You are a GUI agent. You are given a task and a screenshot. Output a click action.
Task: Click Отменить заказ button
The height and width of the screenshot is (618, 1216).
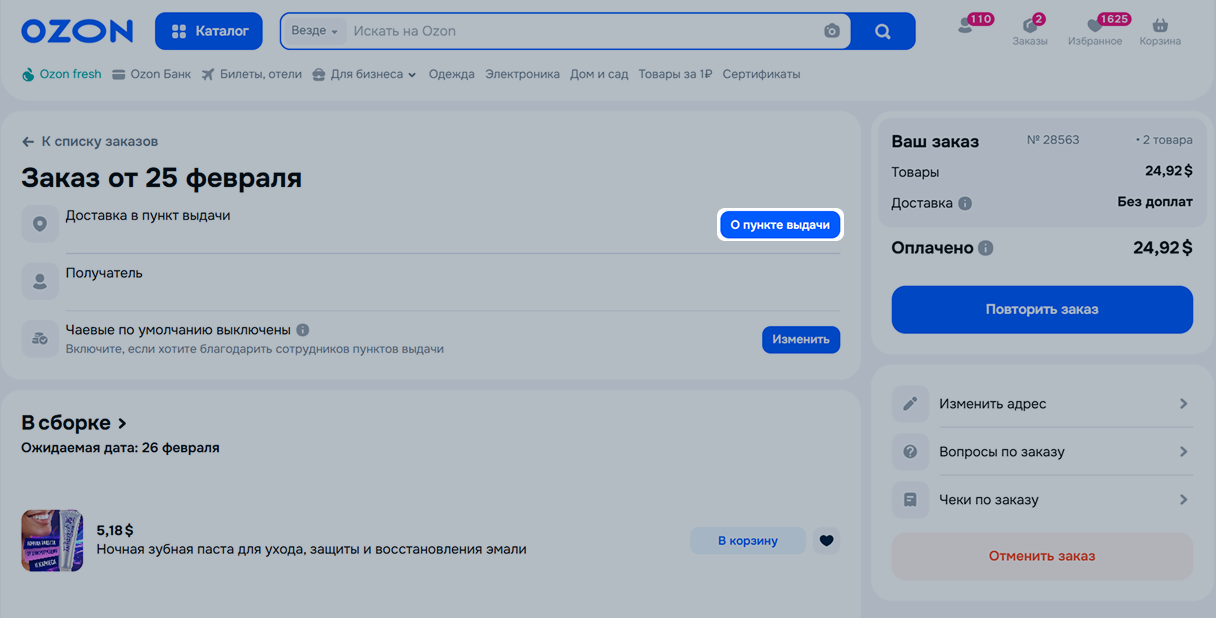(x=1041, y=556)
